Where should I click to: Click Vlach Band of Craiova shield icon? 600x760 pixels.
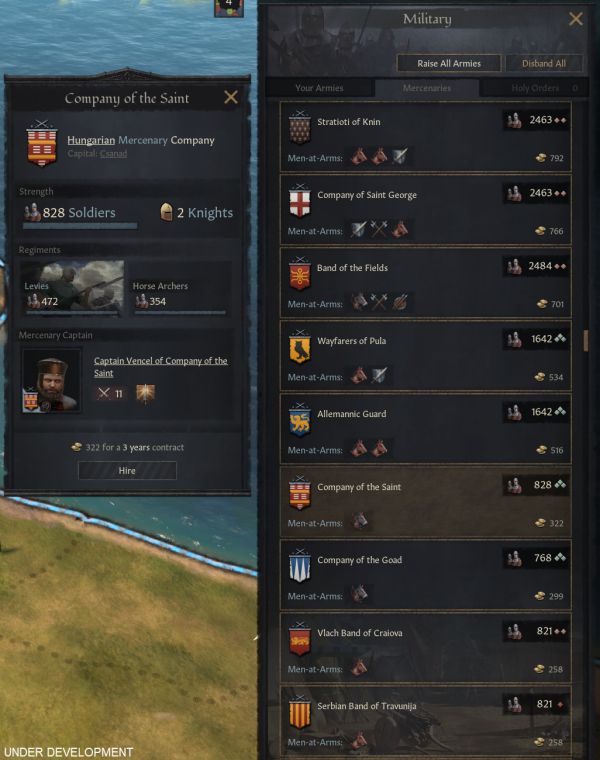click(x=300, y=639)
